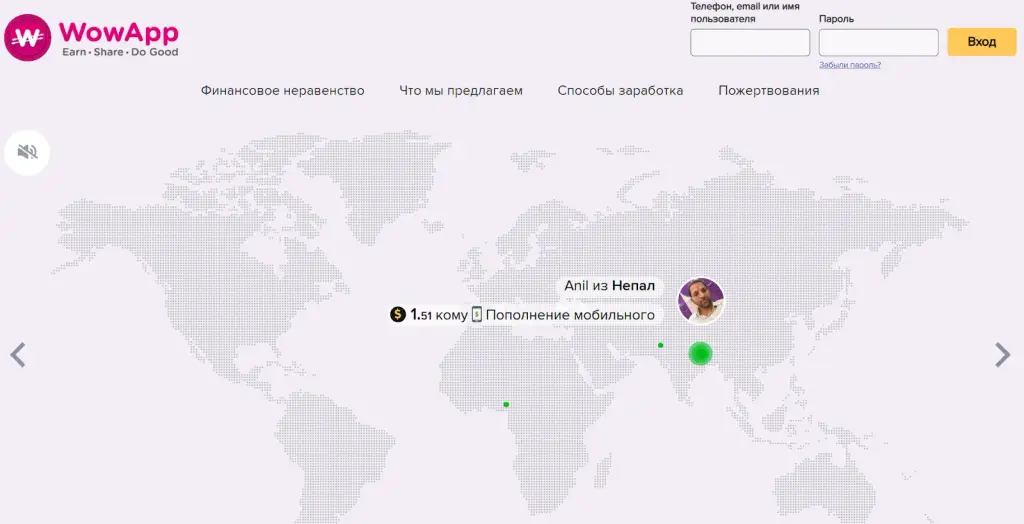
Task: Open the Забыли пароль? link
Action: tap(850, 65)
